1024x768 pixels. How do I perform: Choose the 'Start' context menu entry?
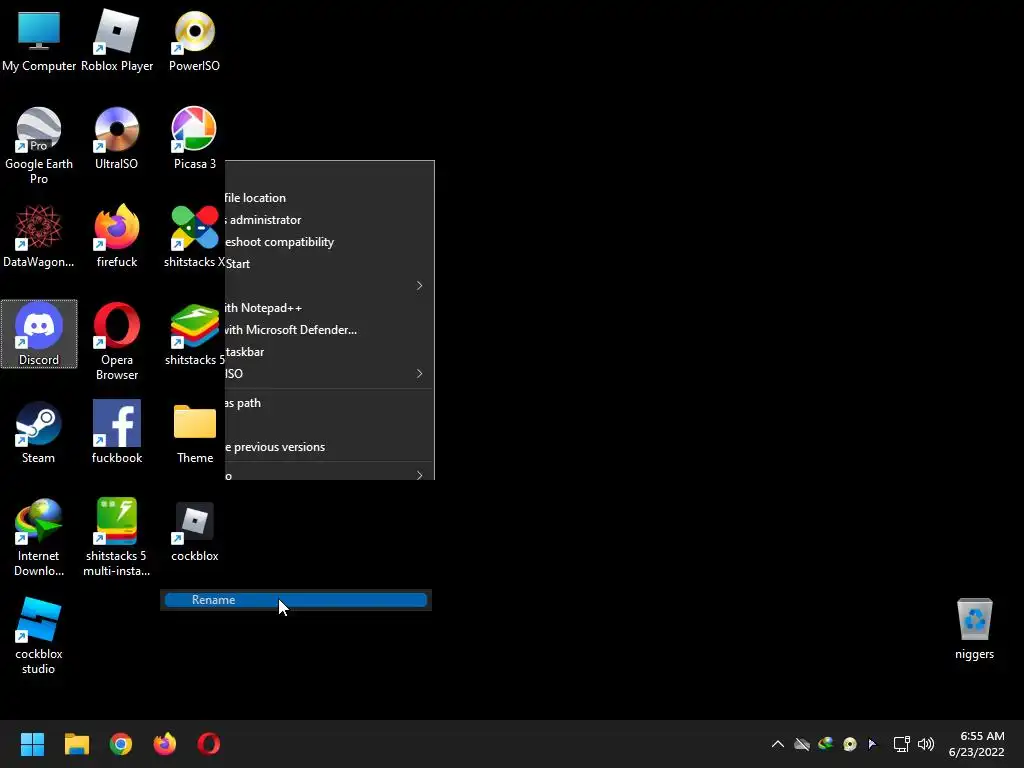coord(329,264)
